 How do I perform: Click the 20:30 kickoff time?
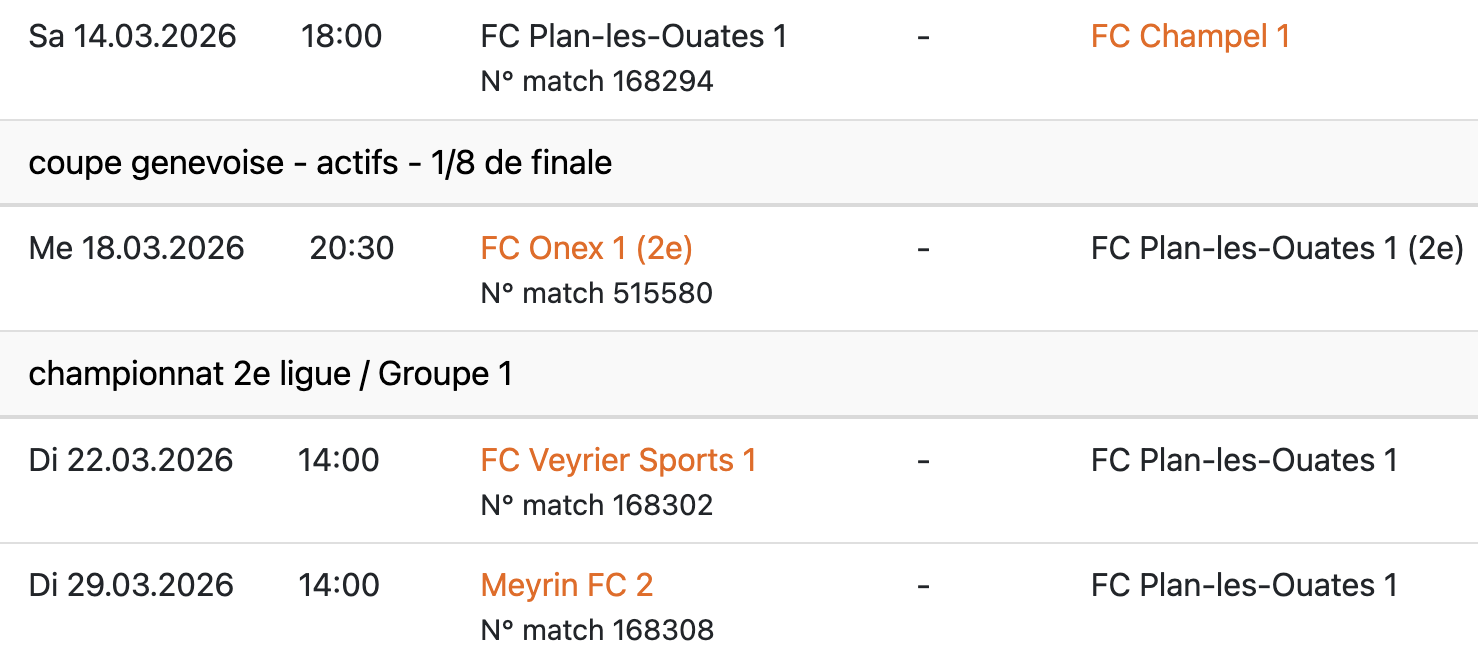point(352,249)
